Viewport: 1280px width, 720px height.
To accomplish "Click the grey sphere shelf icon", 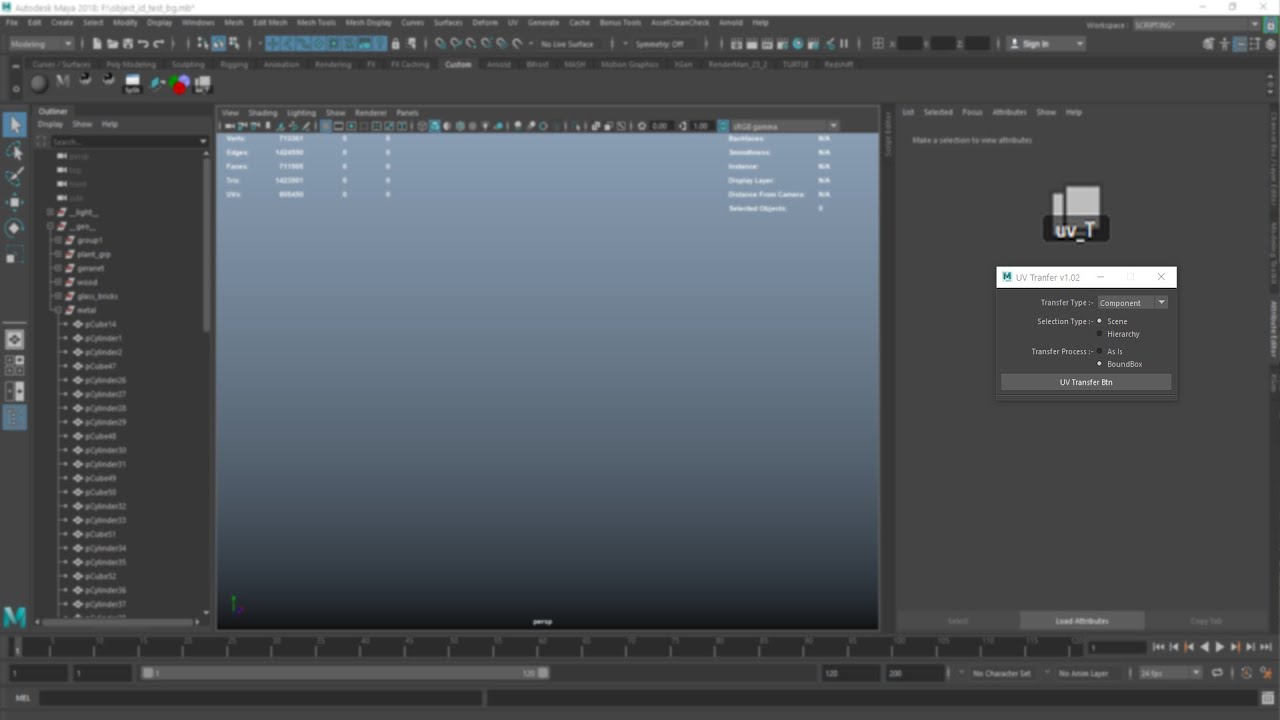I will [39, 85].
